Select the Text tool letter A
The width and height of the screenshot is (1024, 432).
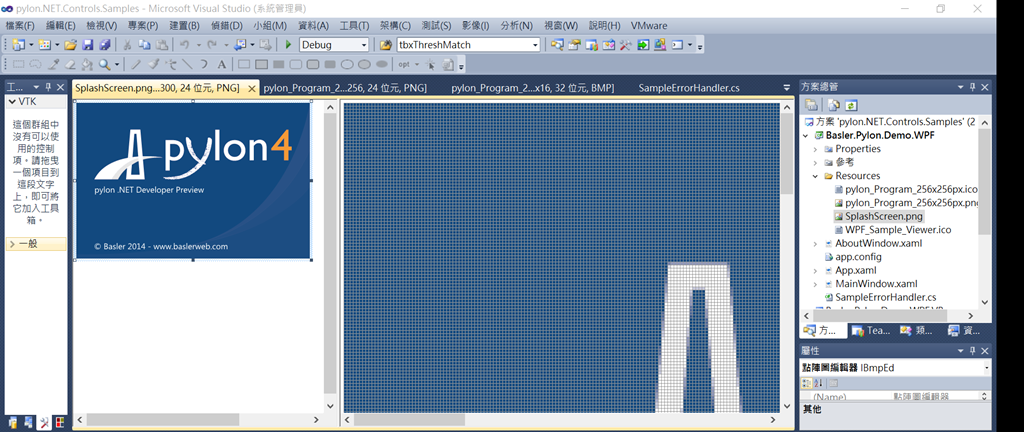(221, 64)
